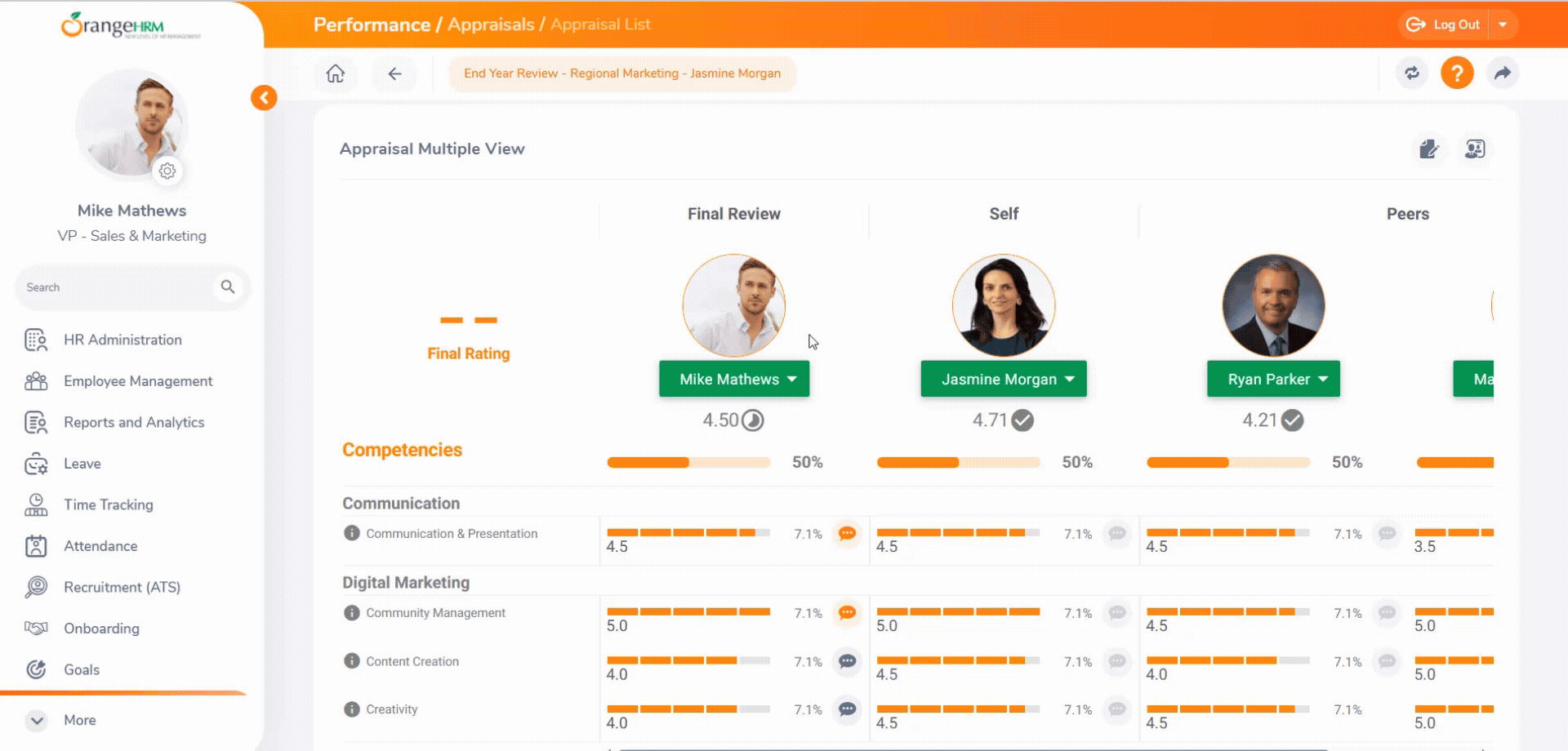
Task: Click the refresh sync icon
Action: [1412, 73]
